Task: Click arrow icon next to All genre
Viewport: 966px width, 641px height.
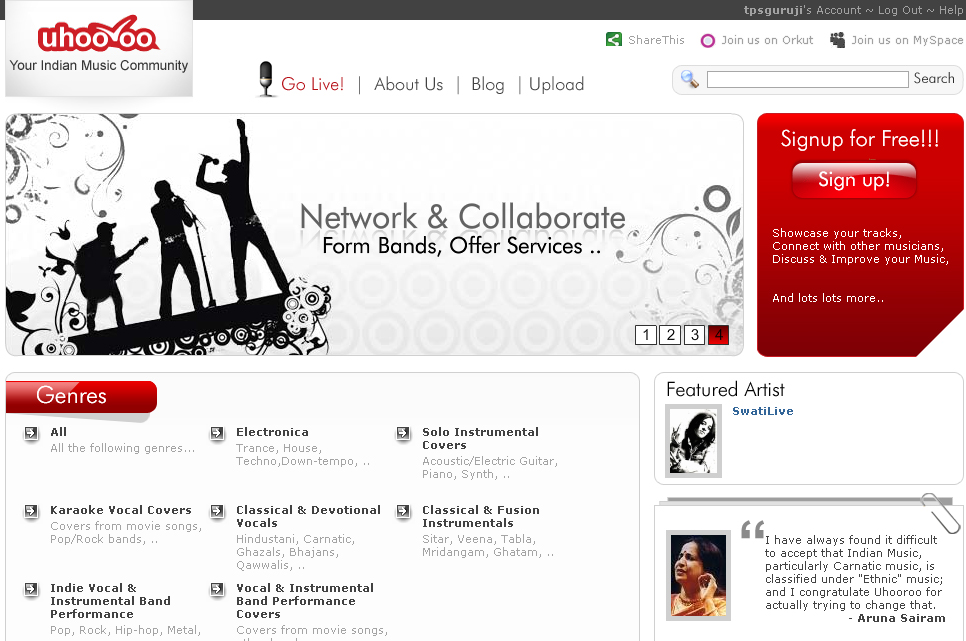Action: tap(31, 433)
